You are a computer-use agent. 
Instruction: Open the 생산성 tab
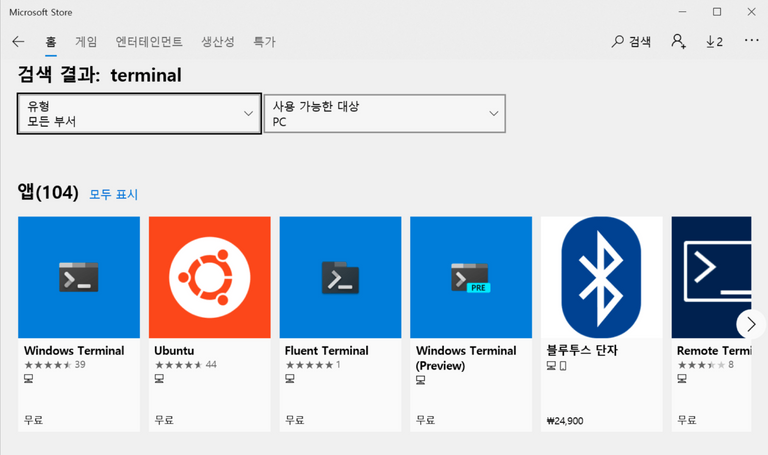point(218,42)
